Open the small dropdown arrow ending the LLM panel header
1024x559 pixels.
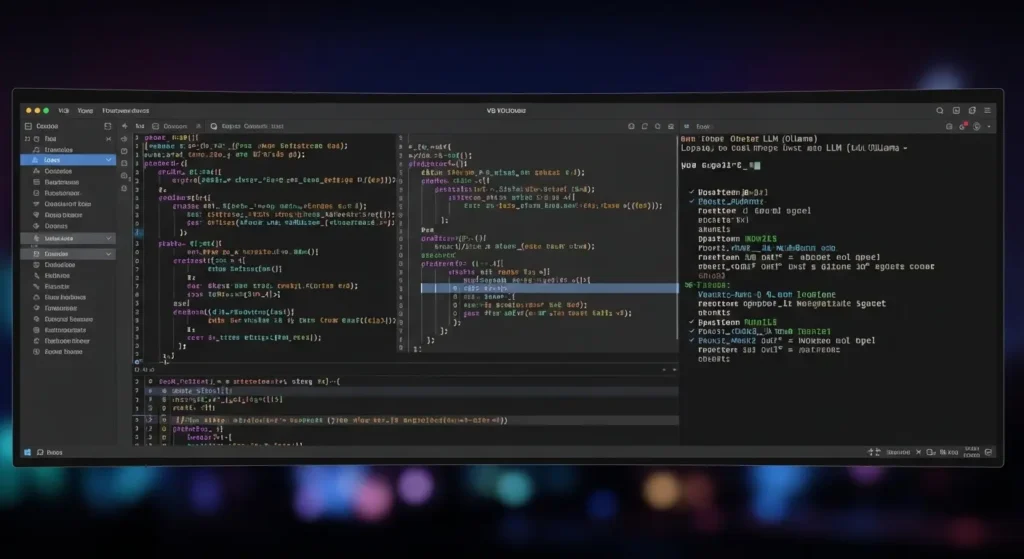coord(989,127)
